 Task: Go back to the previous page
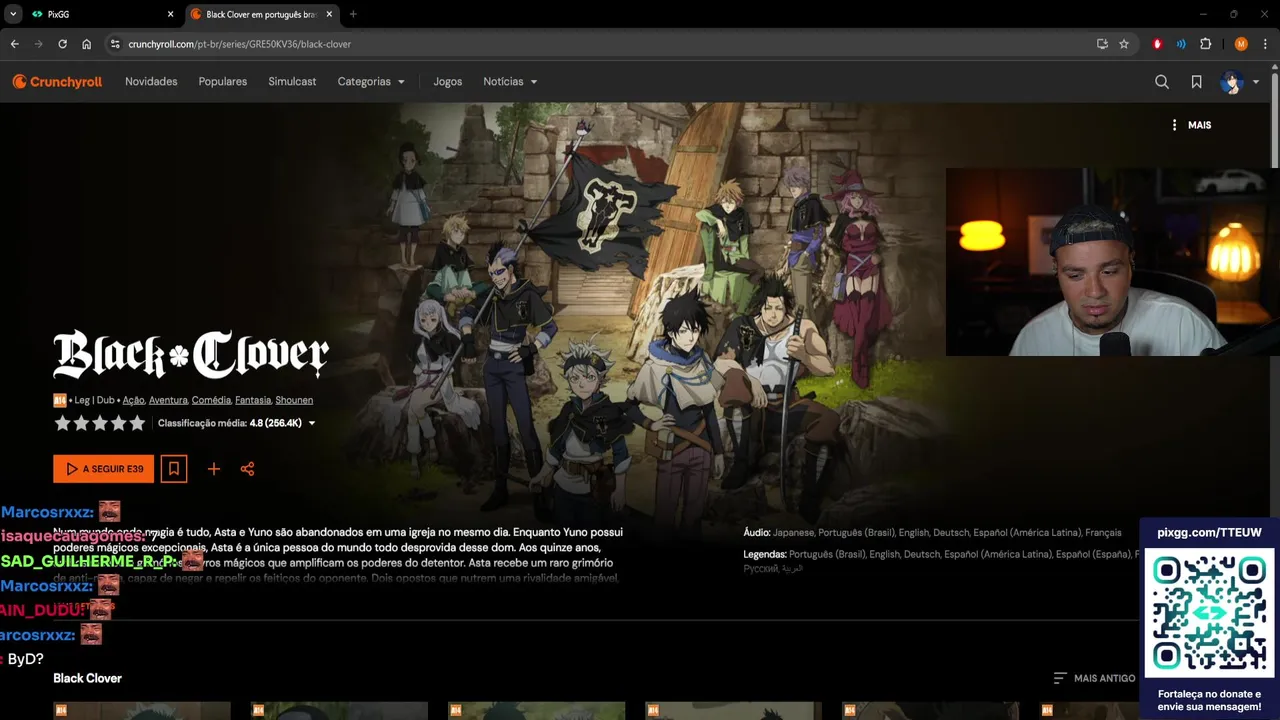(x=14, y=44)
